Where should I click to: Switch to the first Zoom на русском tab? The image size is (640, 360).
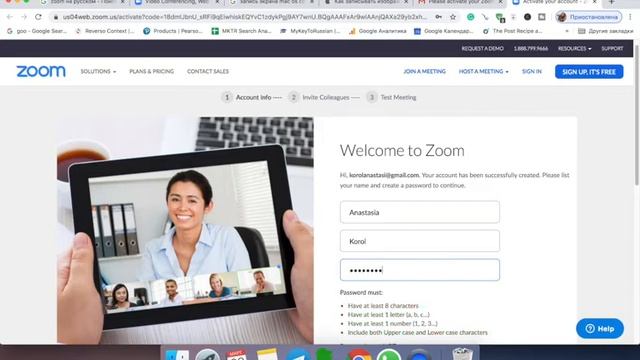point(83,2)
